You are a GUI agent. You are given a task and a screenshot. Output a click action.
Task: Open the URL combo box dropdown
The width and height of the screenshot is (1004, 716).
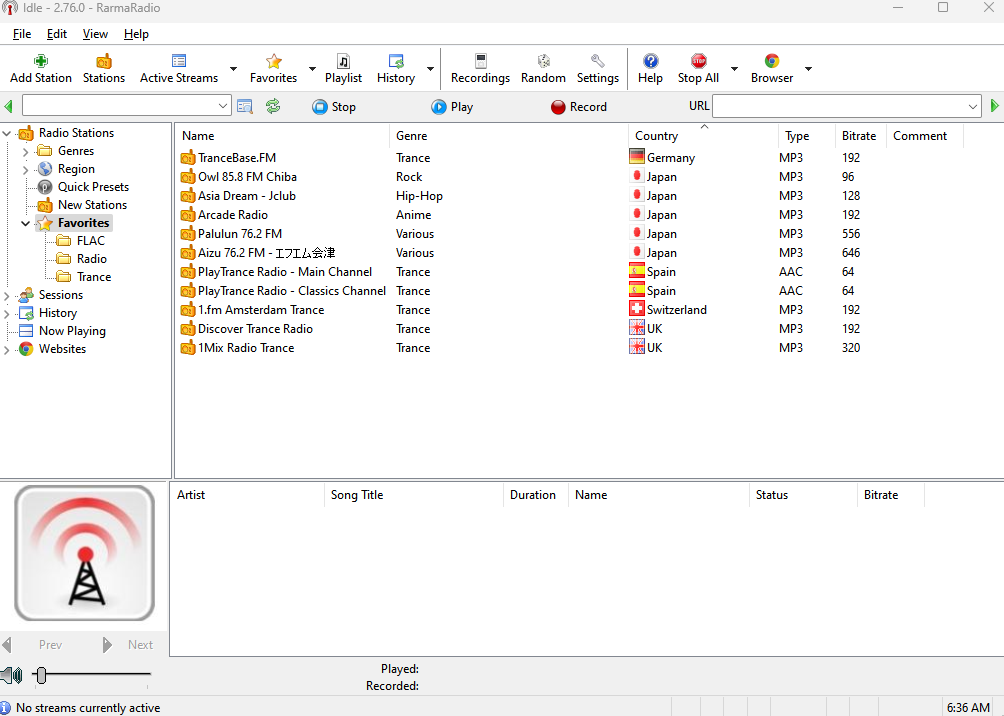pos(973,106)
